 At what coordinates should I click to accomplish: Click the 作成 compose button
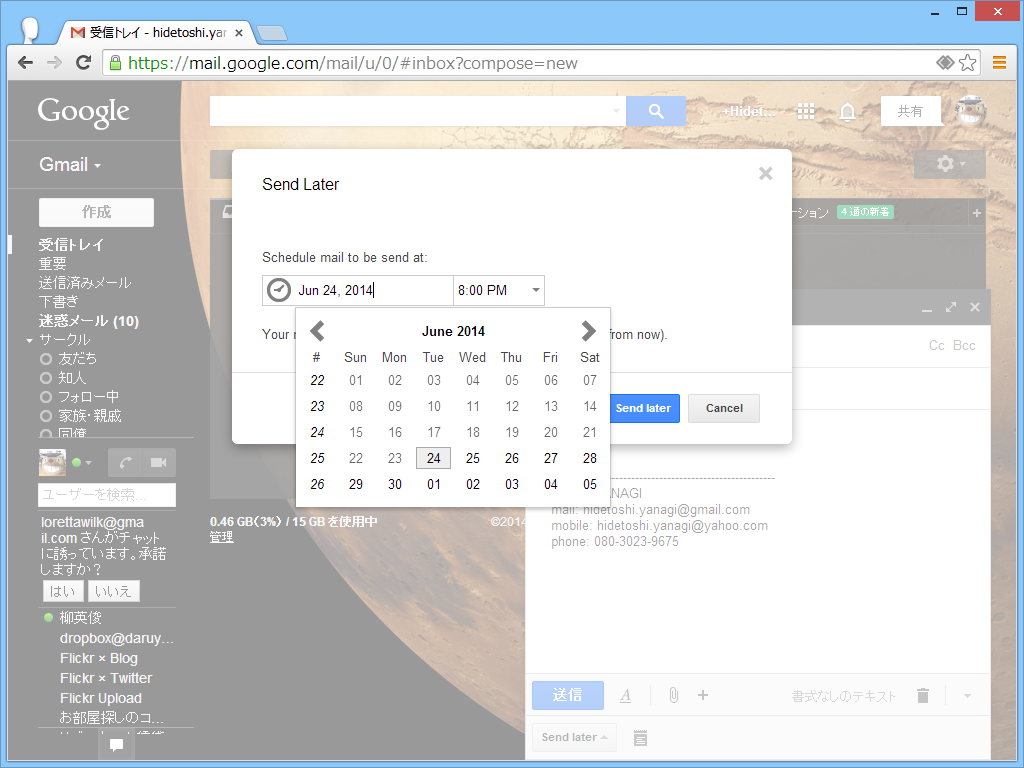point(96,212)
